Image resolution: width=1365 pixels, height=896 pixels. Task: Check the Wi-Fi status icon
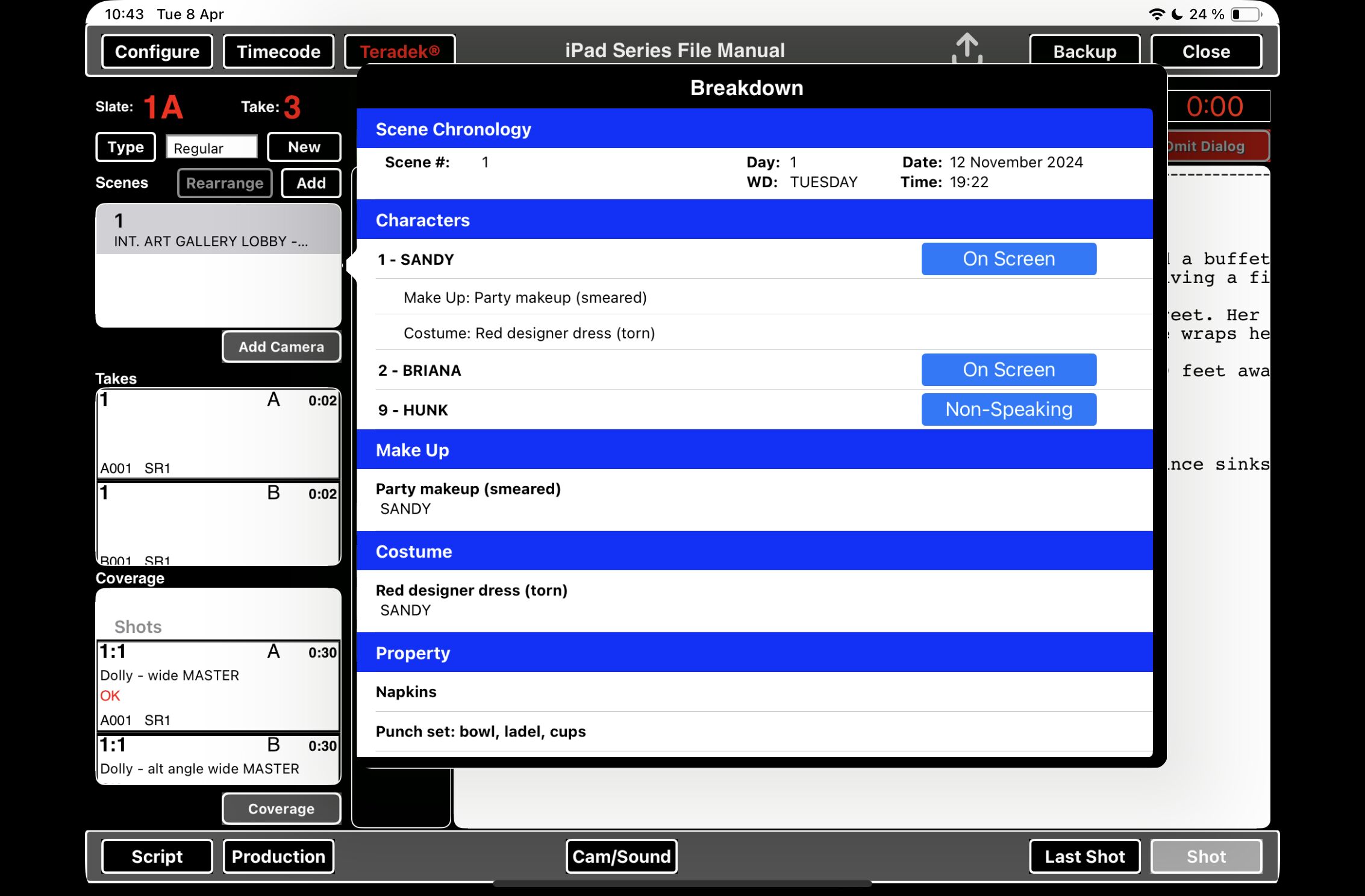pyautogui.click(x=1156, y=14)
